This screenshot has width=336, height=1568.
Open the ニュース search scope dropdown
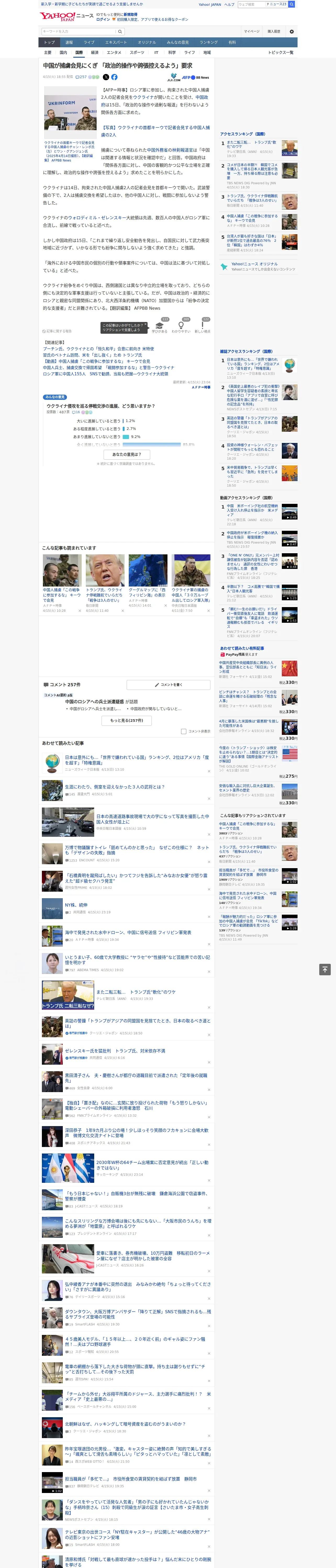pos(276,4)
